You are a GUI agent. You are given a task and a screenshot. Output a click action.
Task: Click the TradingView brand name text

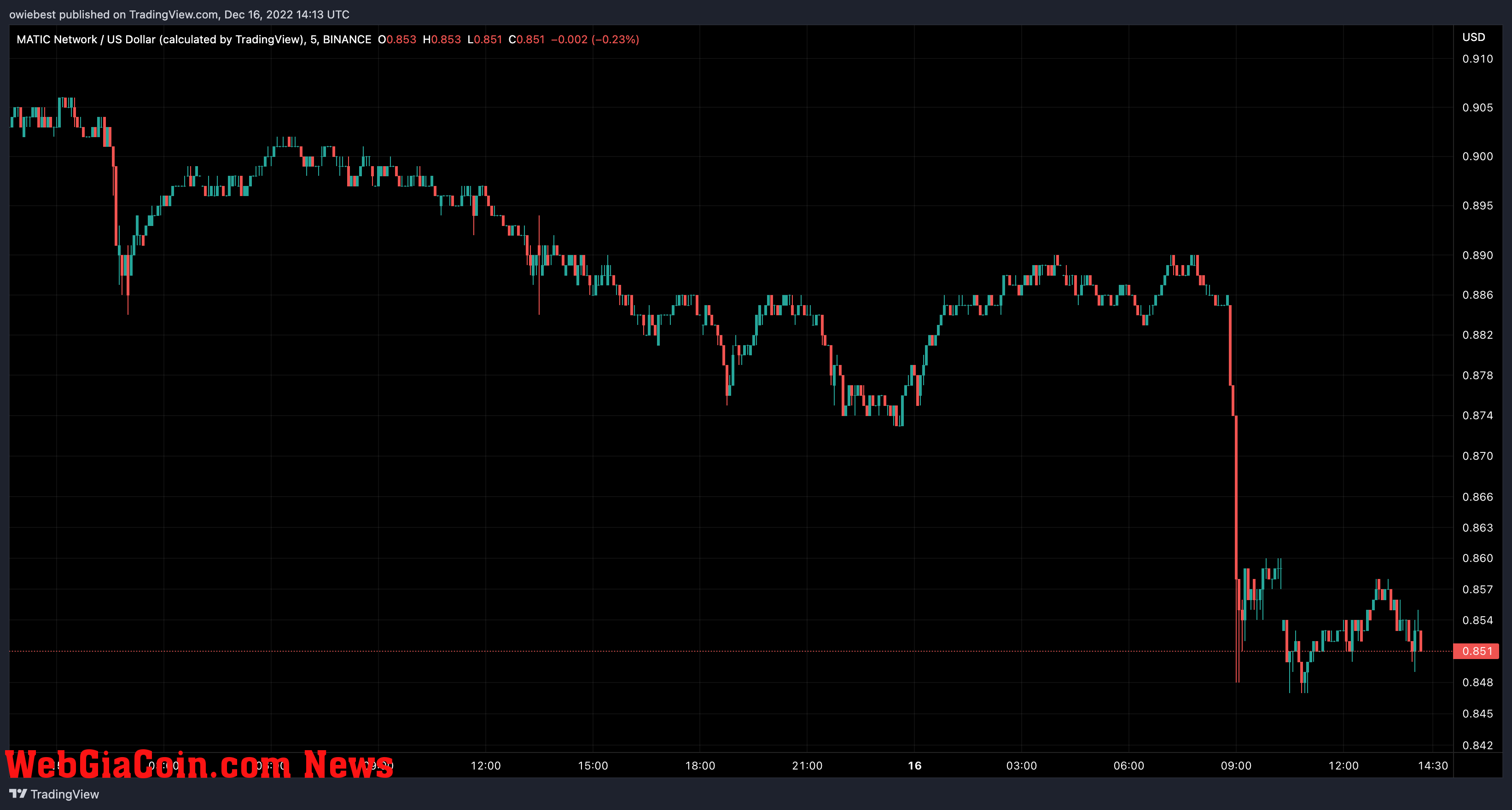[64, 794]
